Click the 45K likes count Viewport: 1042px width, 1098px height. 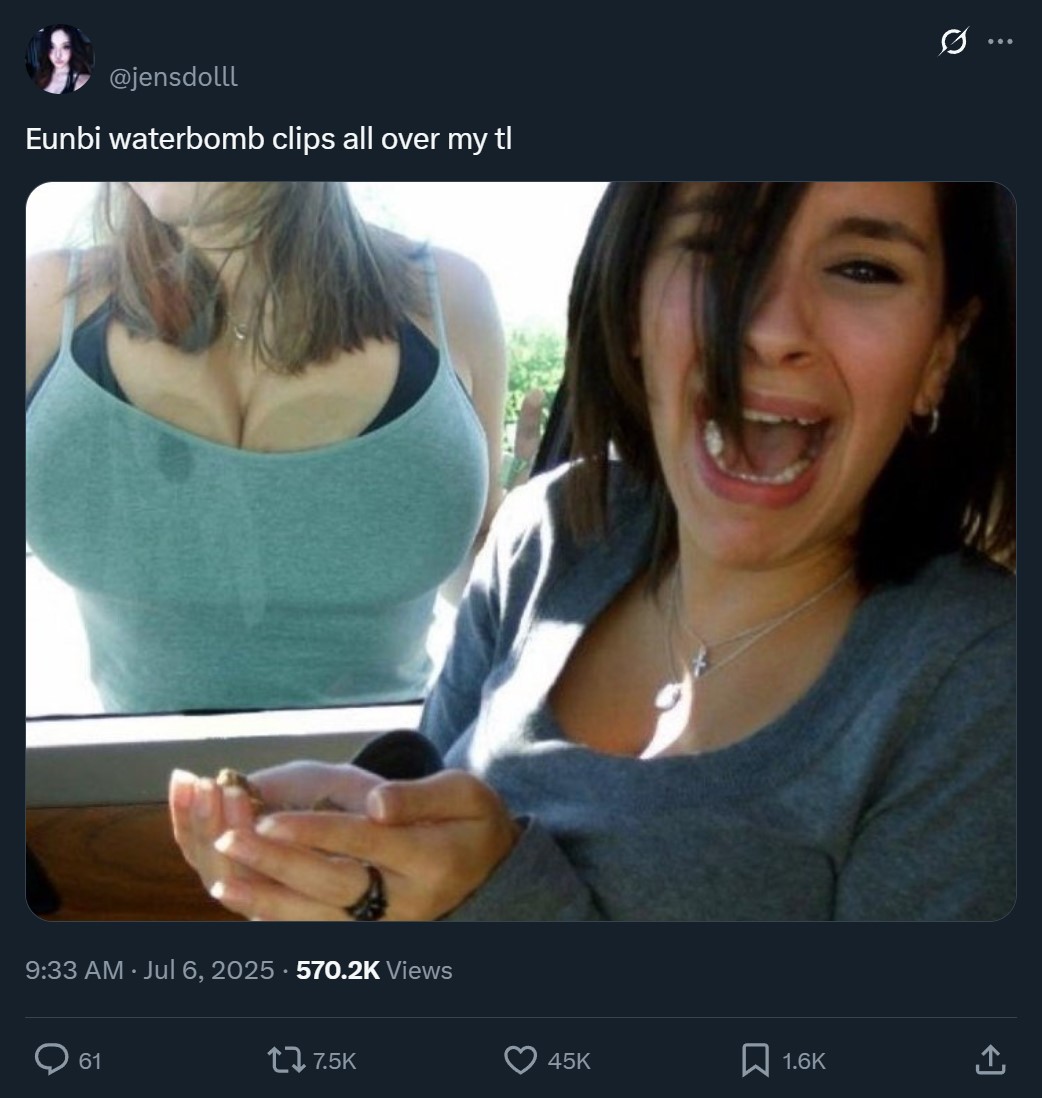point(569,1061)
